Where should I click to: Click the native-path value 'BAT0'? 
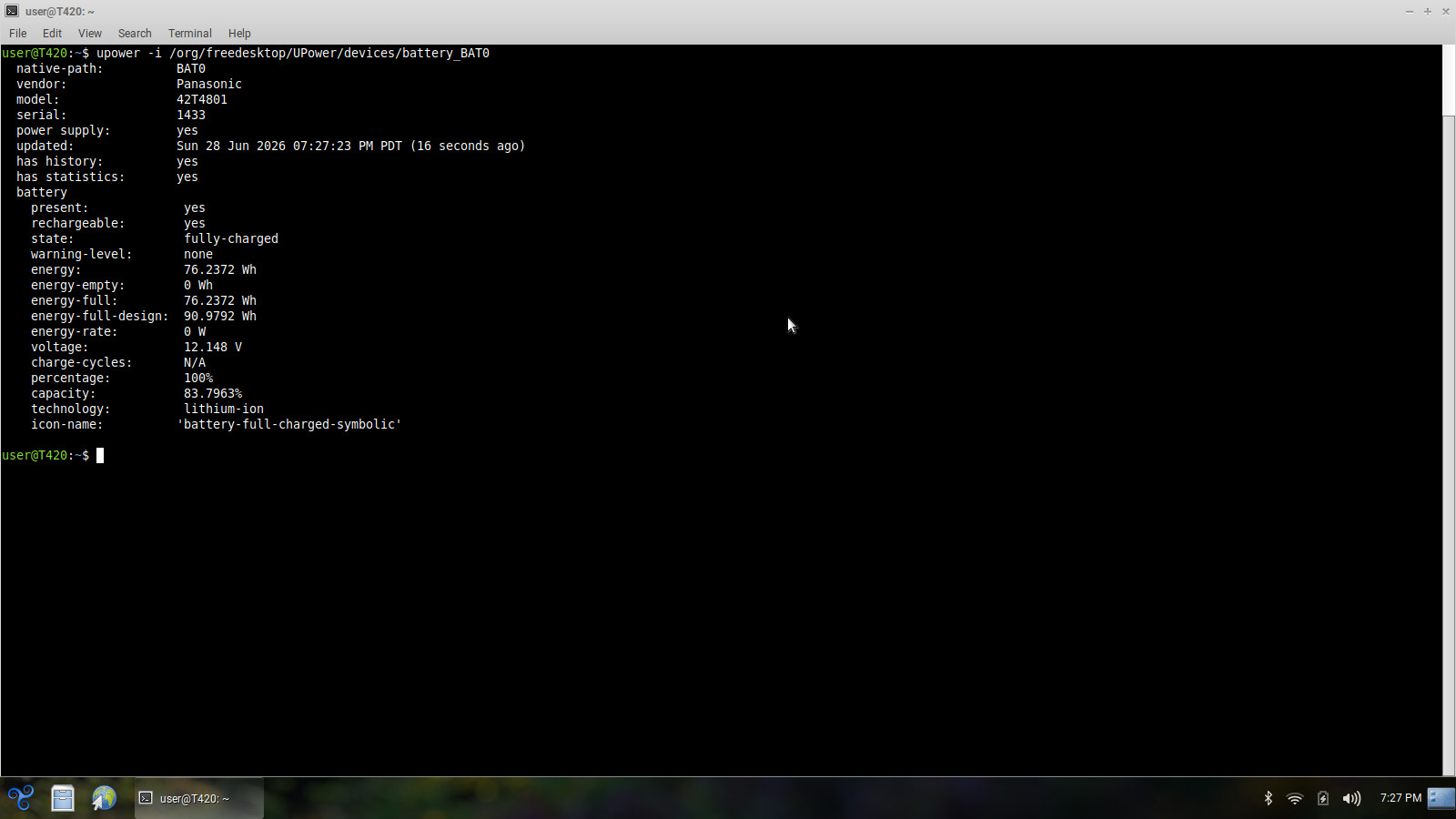click(191, 68)
